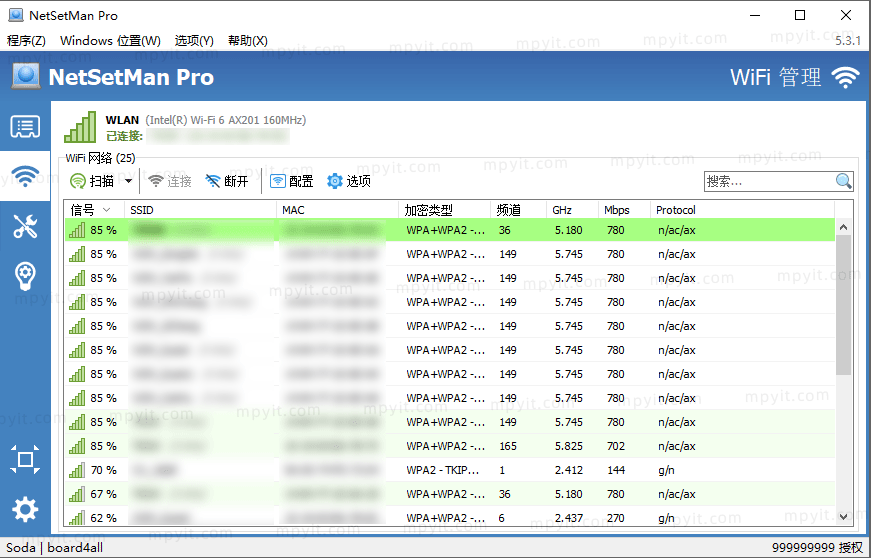Open the tools wrench sidebar icon
Screen dimensions: 871x558
click(25, 226)
